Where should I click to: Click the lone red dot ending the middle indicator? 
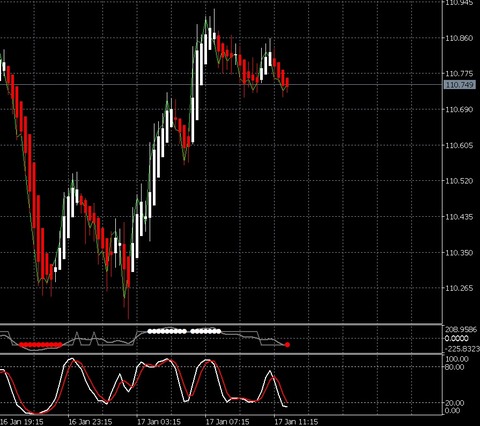click(287, 345)
